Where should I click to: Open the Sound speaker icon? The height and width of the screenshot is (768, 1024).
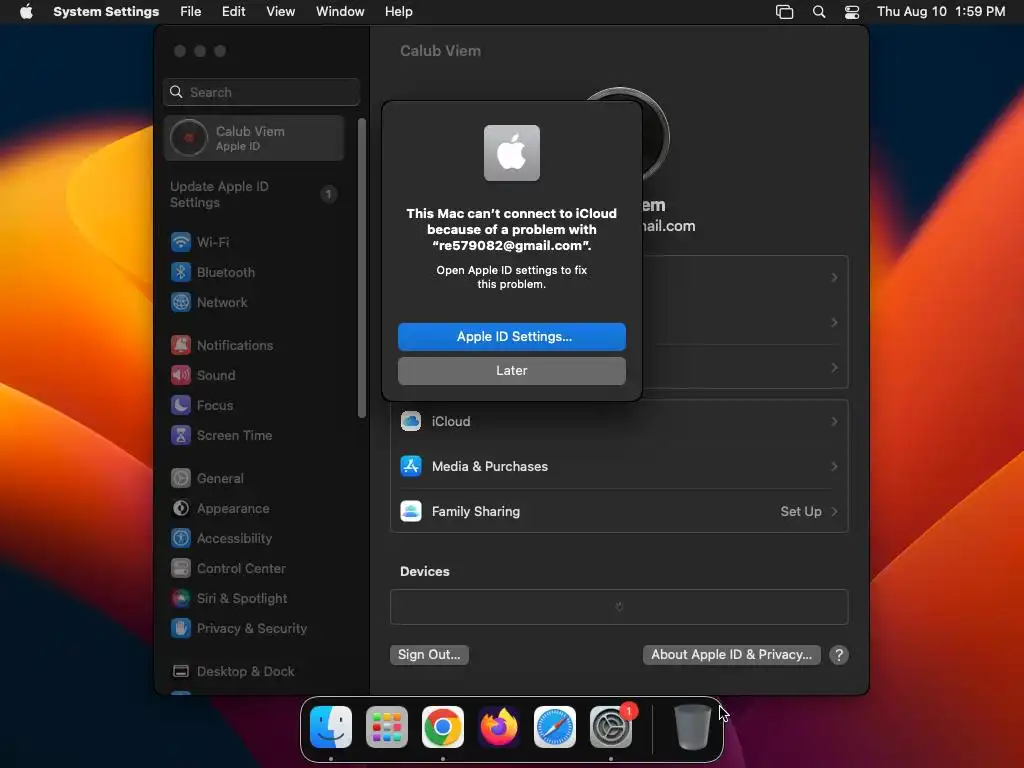tap(181, 375)
